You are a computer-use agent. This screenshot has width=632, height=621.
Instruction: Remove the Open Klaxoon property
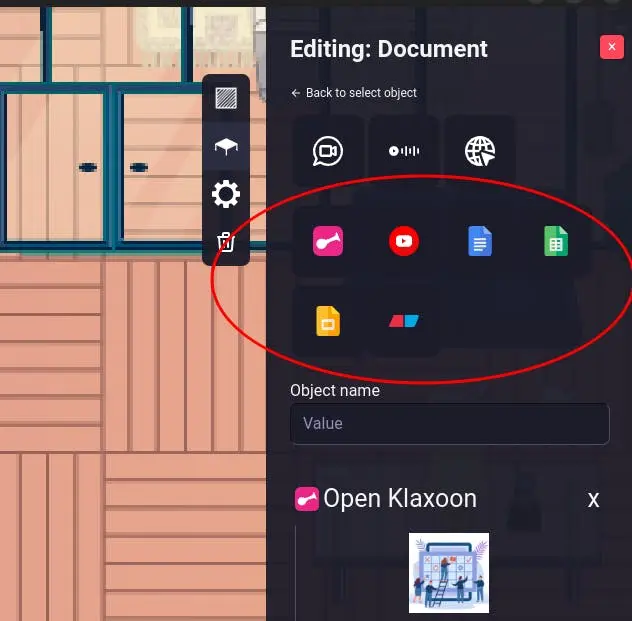coord(593,500)
